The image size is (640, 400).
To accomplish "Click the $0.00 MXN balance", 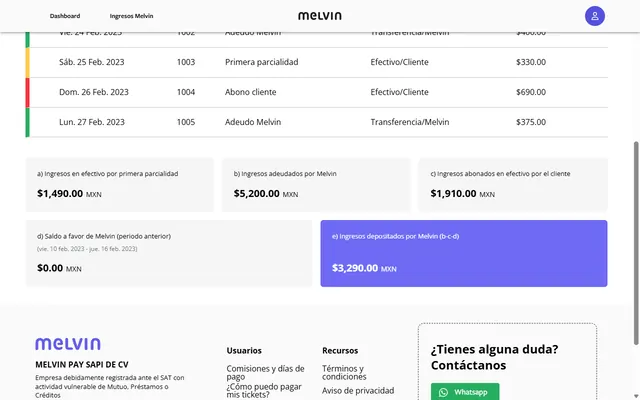I will coord(59,268).
